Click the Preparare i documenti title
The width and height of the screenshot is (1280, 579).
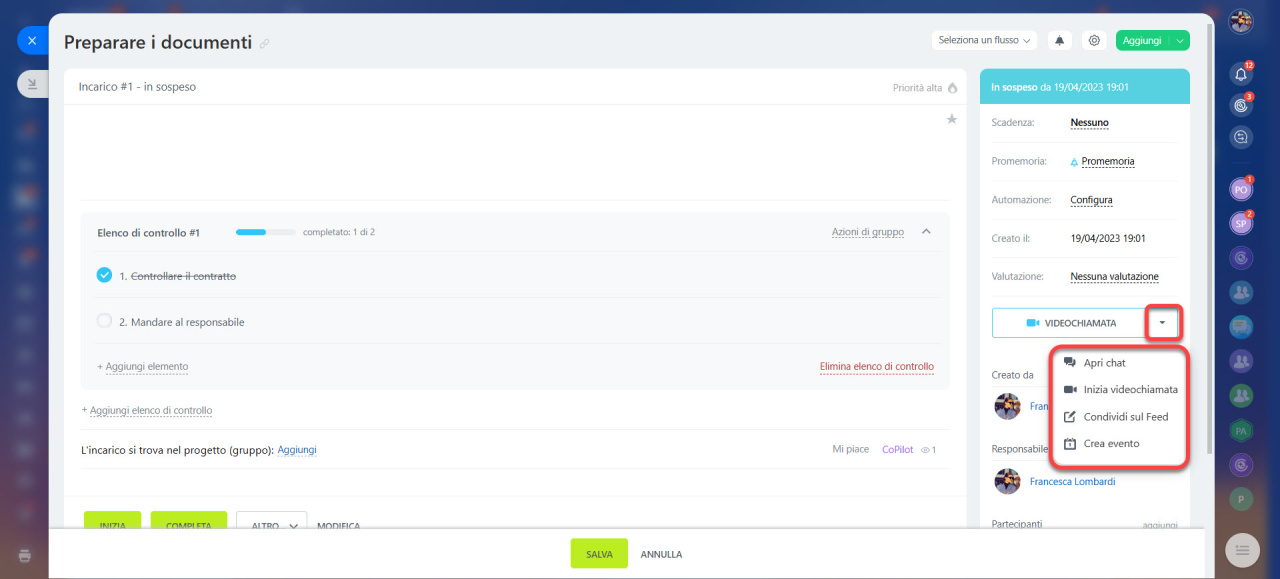click(158, 43)
